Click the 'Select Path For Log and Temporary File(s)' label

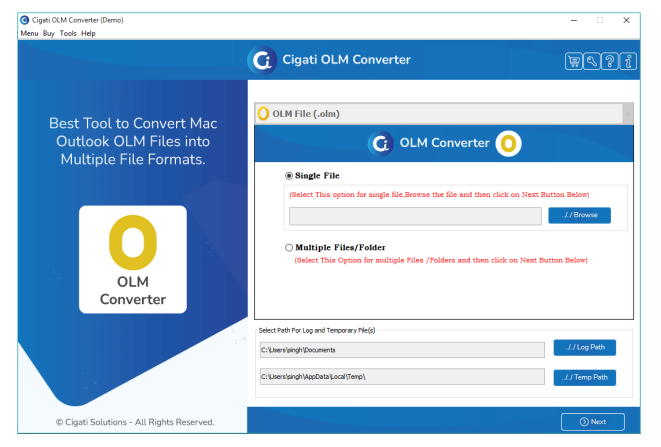click(317, 330)
